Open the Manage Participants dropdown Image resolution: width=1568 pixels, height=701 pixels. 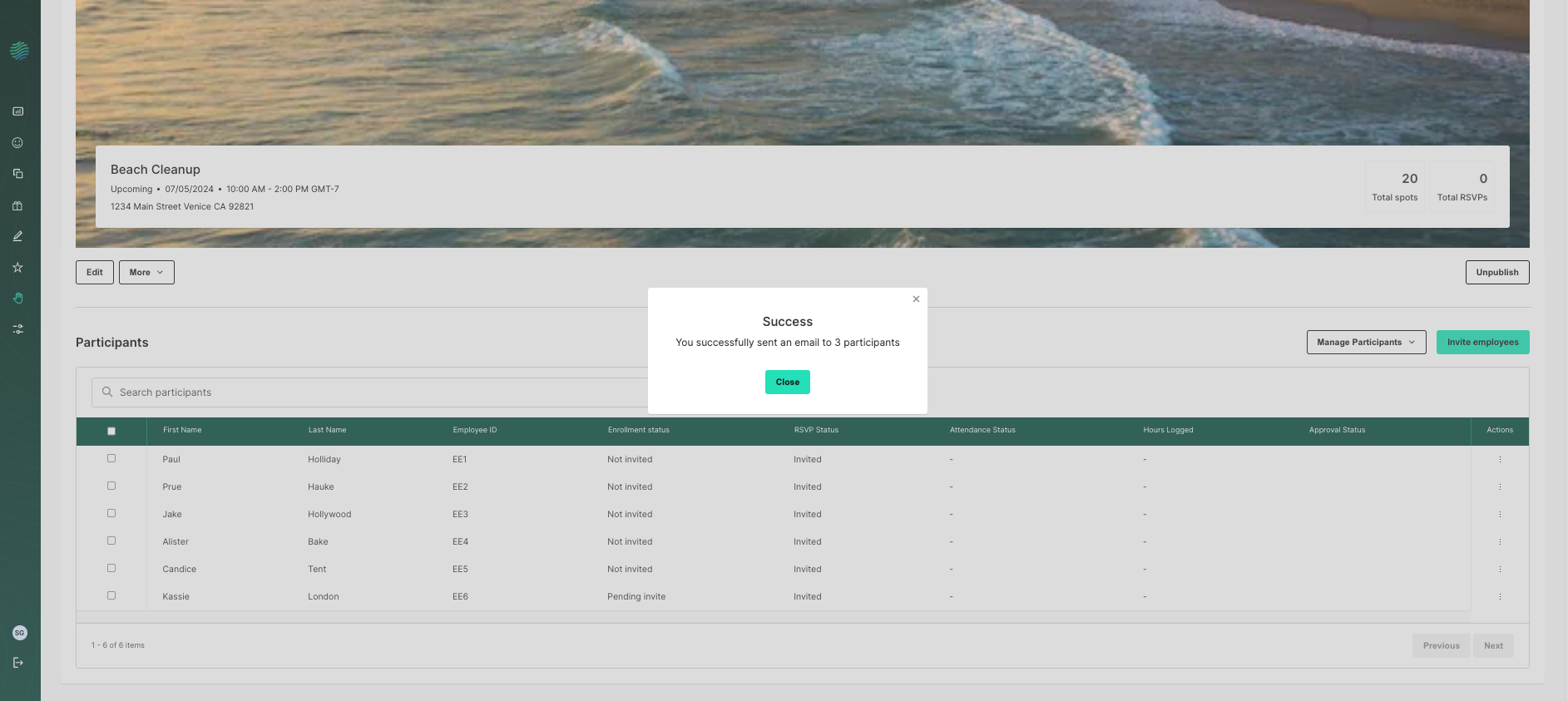point(1366,343)
